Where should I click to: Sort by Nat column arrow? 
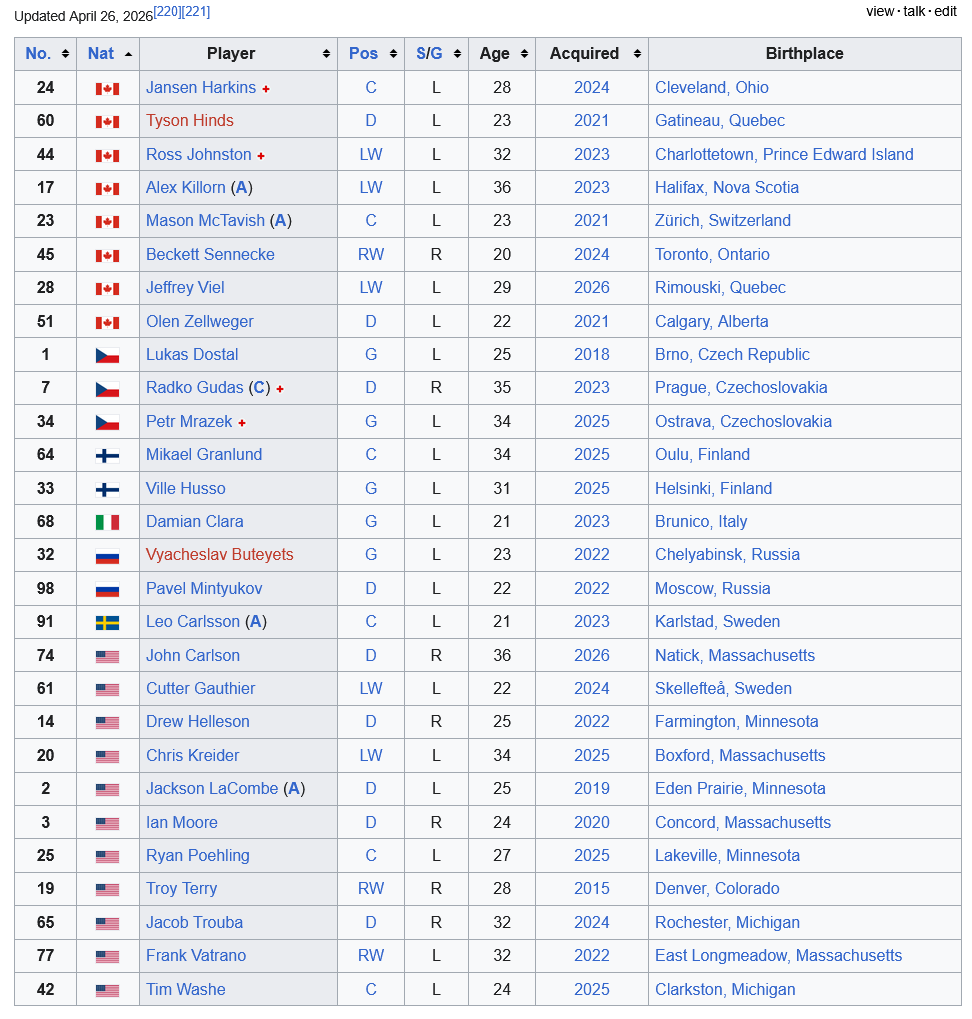[x=128, y=54]
